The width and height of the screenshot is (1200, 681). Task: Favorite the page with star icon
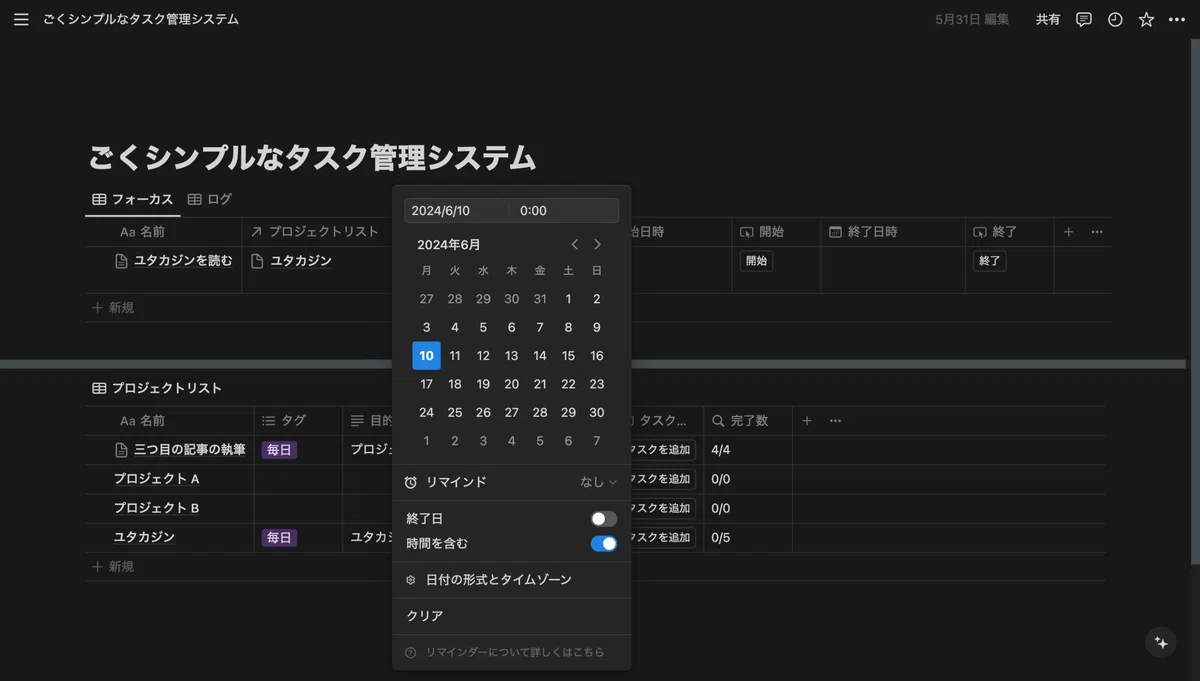(1146, 19)
